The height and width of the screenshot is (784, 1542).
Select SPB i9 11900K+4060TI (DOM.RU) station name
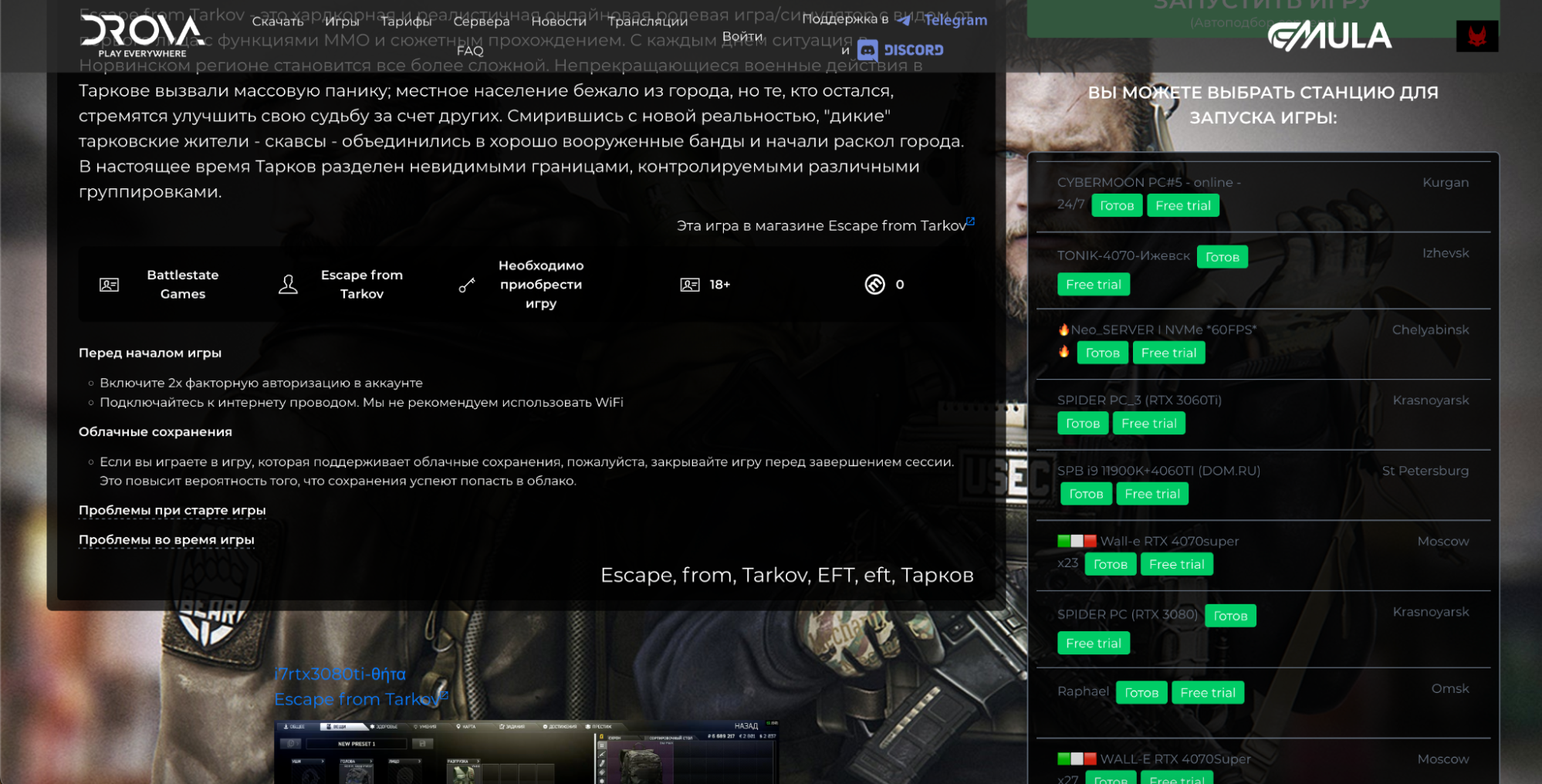(x=1158, y=471)
